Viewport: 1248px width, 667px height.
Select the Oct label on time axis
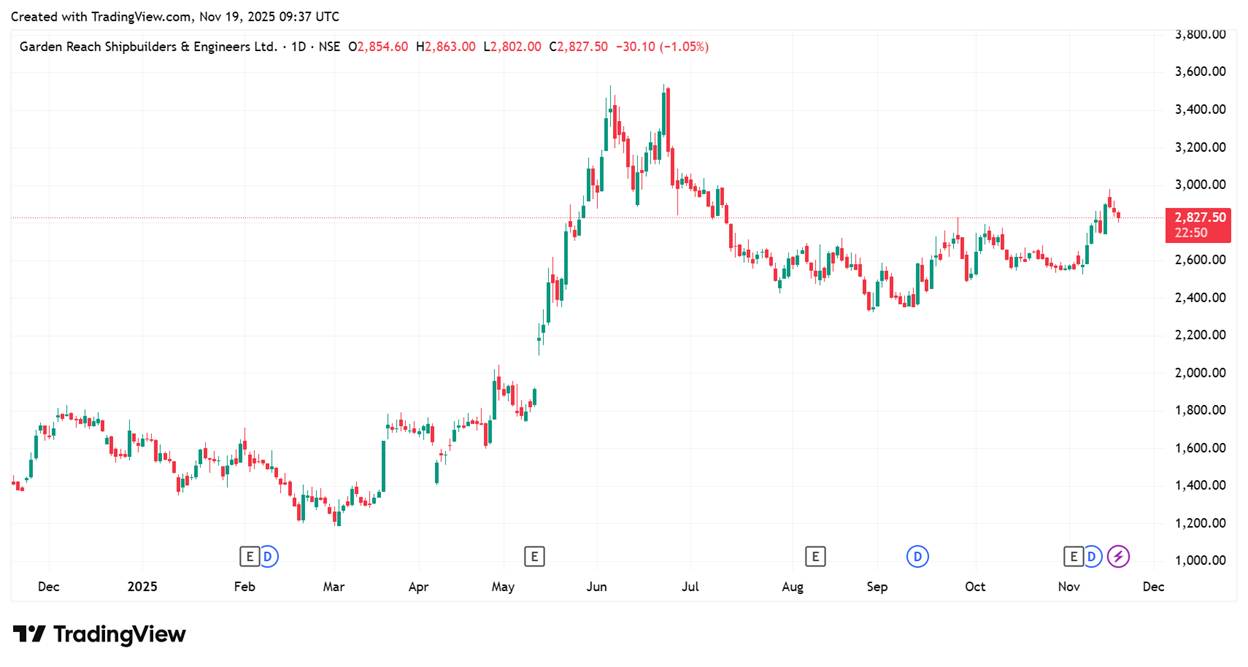pos(975,587)
